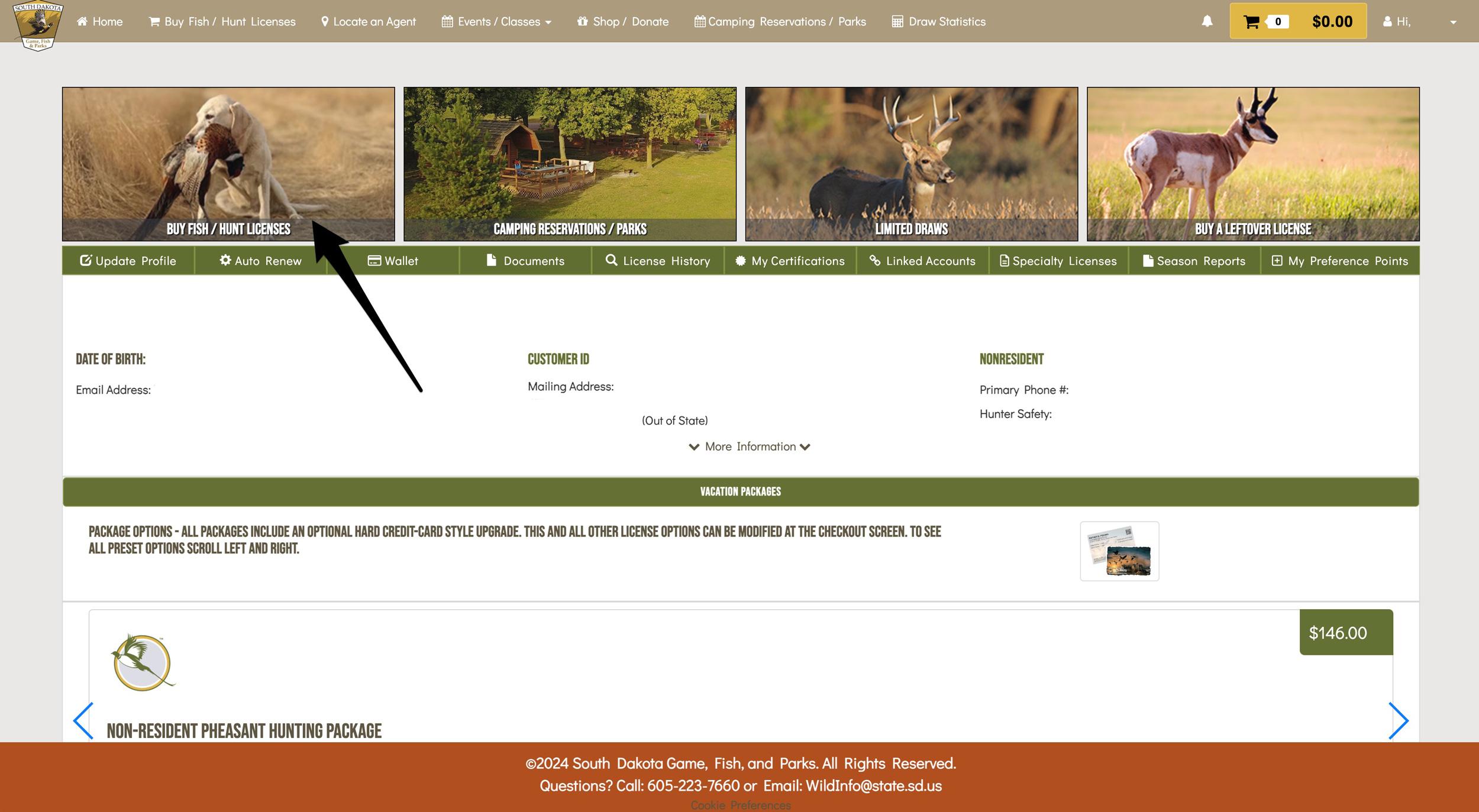View My Certifications
Screen dimensions: 1479x812
pos(790,260)
